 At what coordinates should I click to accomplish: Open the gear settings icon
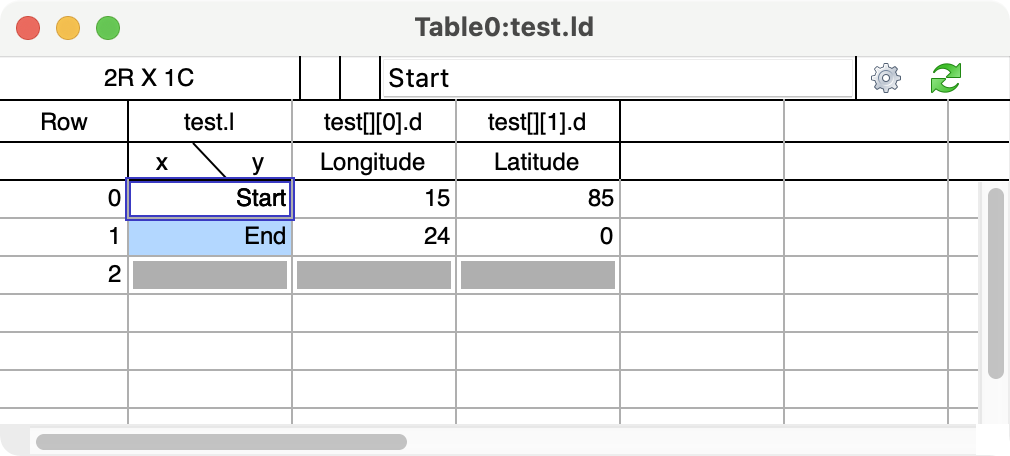pos(886,79)
